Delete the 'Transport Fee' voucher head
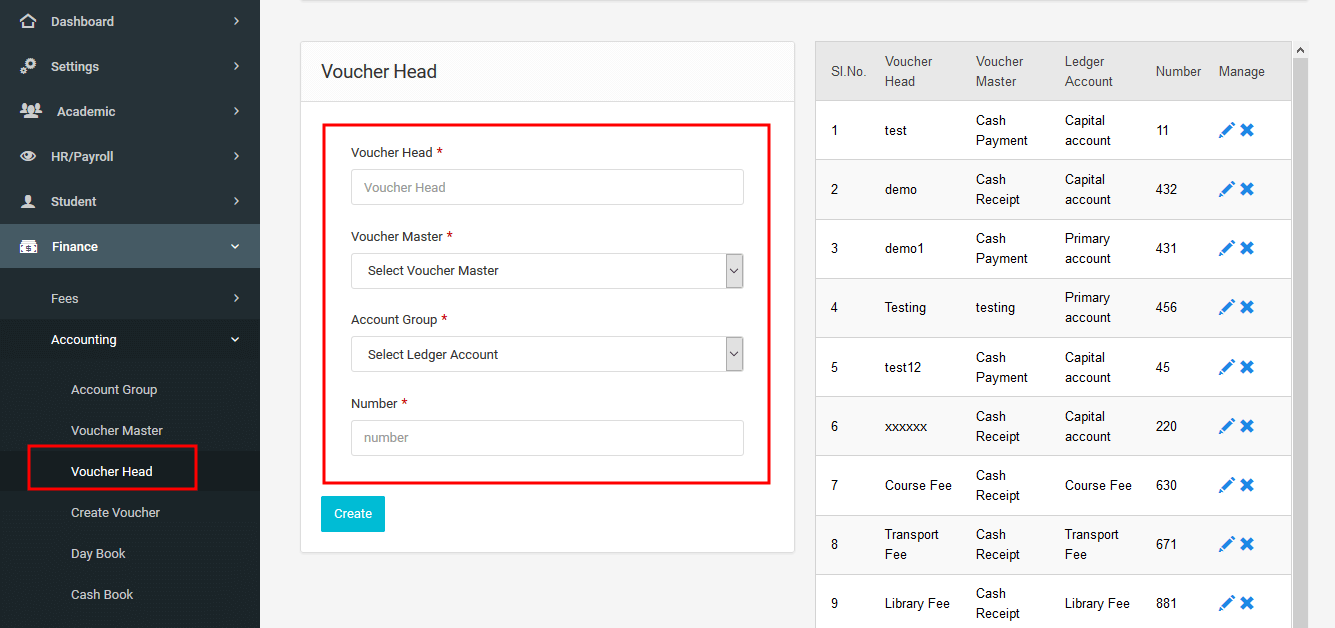Viewport: 1335px width, 628px height. coord(1247,544)
